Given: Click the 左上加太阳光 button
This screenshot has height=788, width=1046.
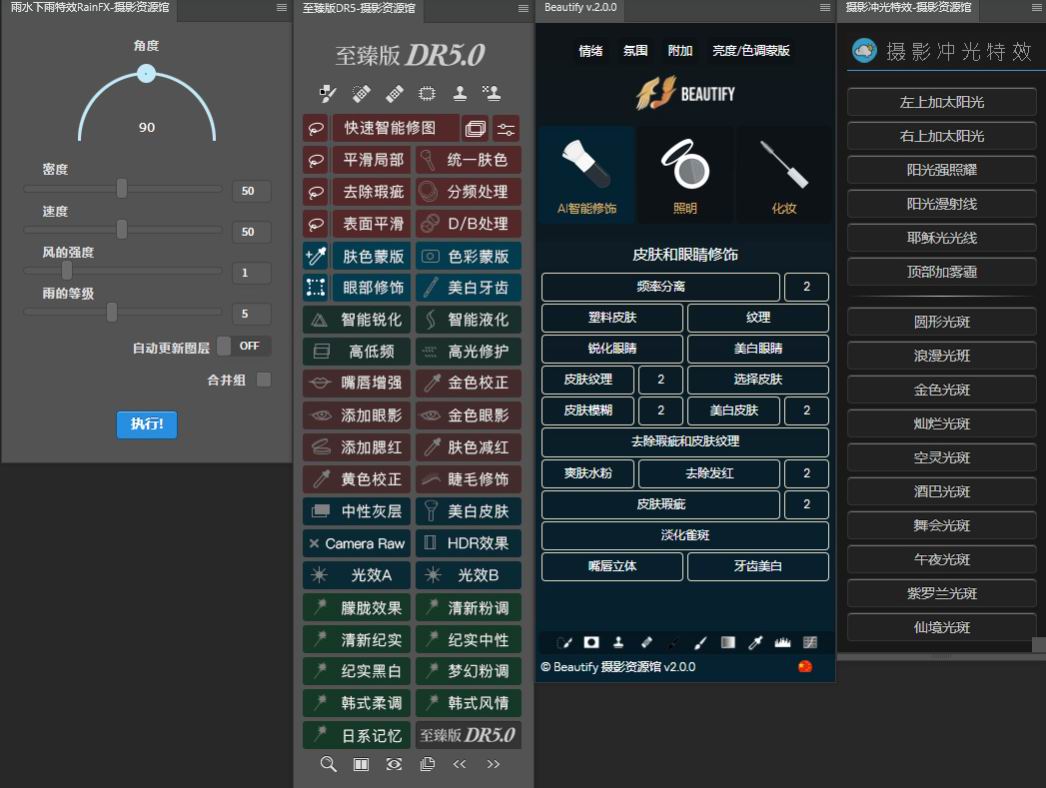Looking at the screenshot, I should point(941,102).
